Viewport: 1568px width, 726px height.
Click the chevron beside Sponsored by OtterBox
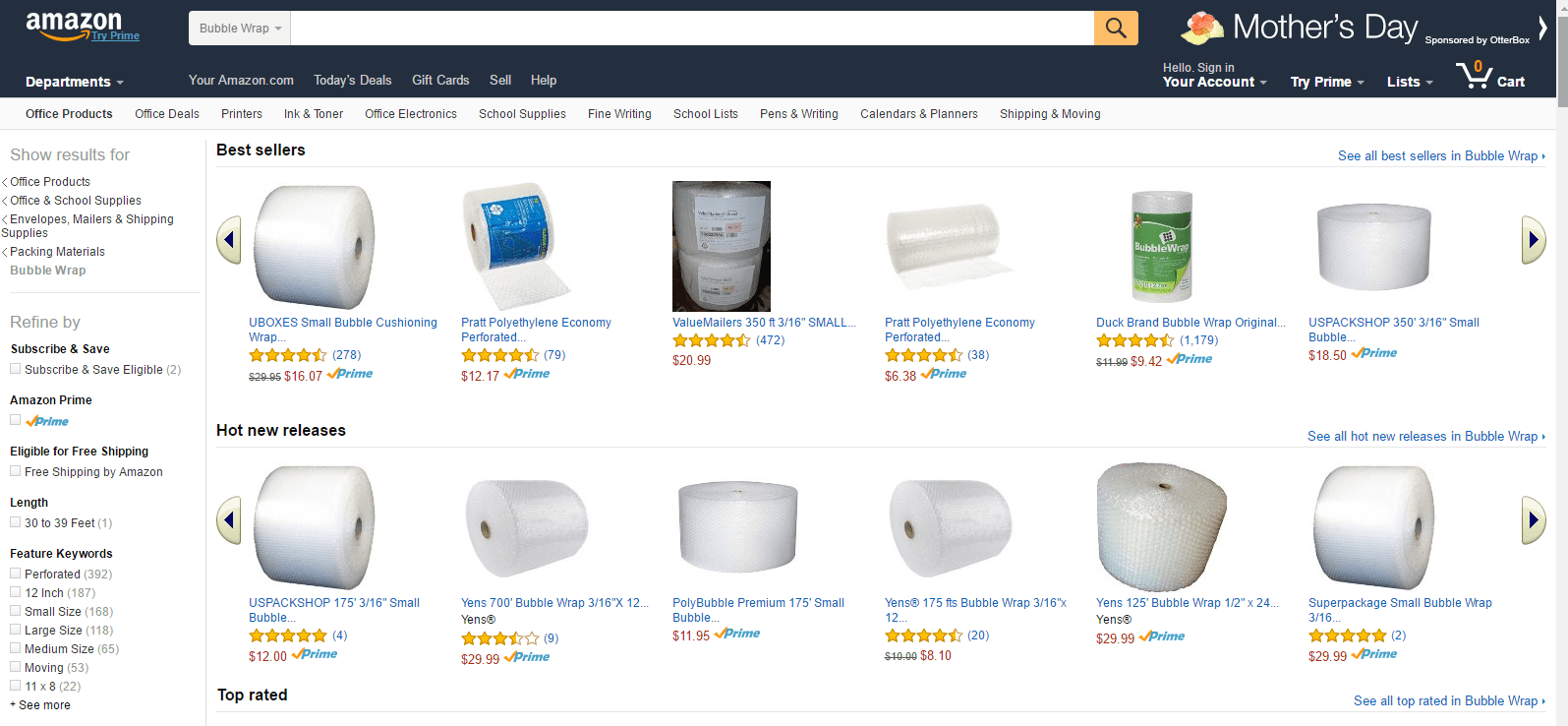click(1541, 30)
